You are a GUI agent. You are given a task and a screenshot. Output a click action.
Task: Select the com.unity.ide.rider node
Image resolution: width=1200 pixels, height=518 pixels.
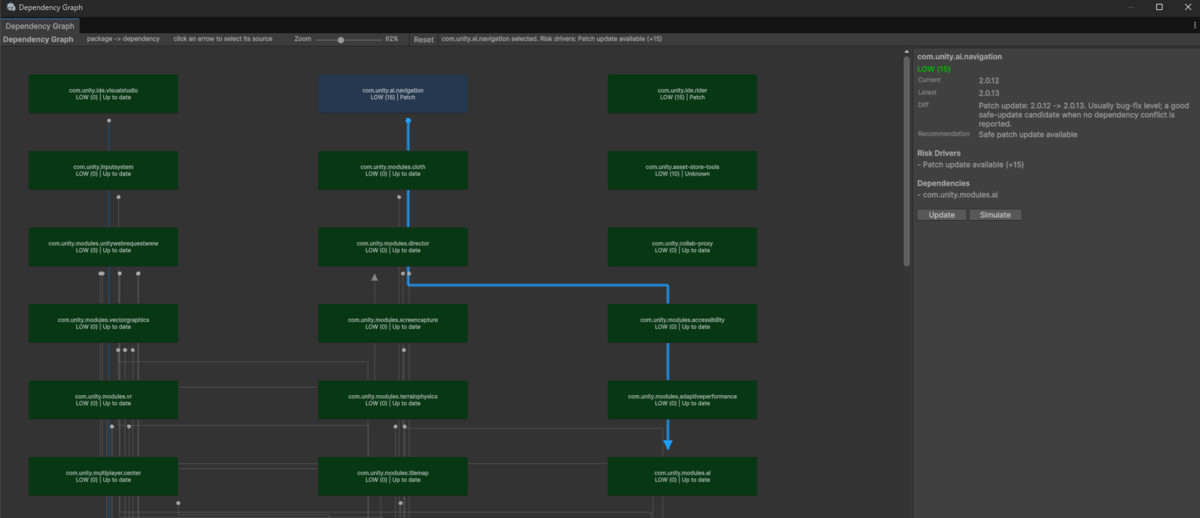point(683,93)
